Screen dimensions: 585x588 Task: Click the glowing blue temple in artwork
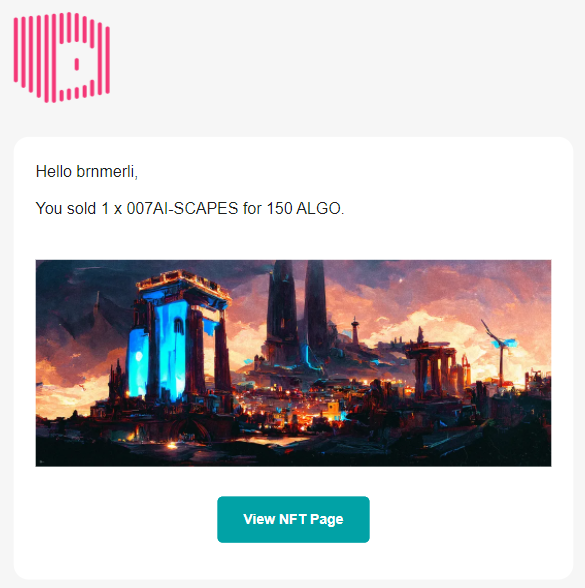176,338
